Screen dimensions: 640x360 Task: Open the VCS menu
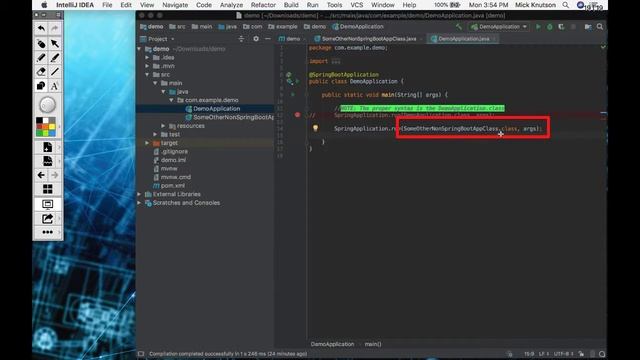[x=356, y=5]
